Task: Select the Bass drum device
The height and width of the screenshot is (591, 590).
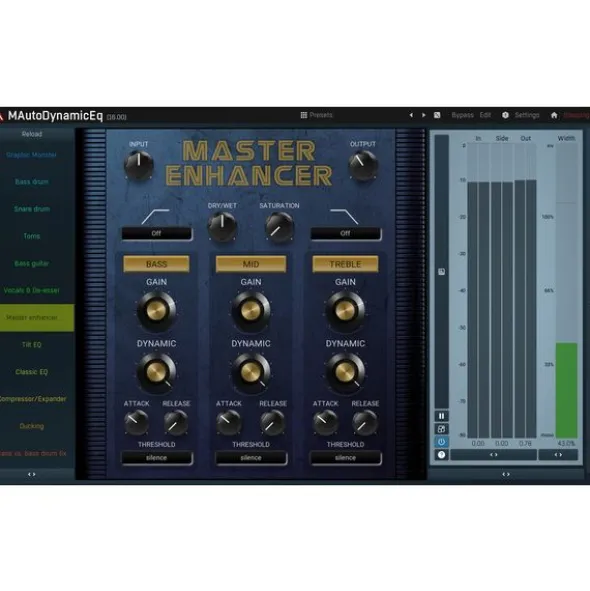Action: coord(32,182)
